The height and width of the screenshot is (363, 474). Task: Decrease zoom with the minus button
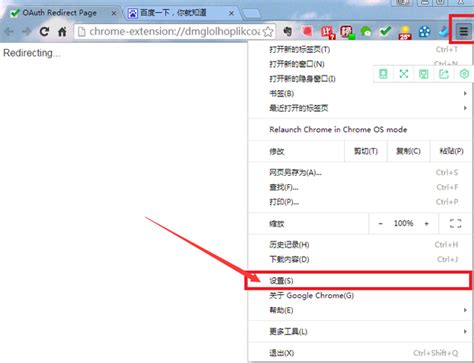click(x=380, y=223)
